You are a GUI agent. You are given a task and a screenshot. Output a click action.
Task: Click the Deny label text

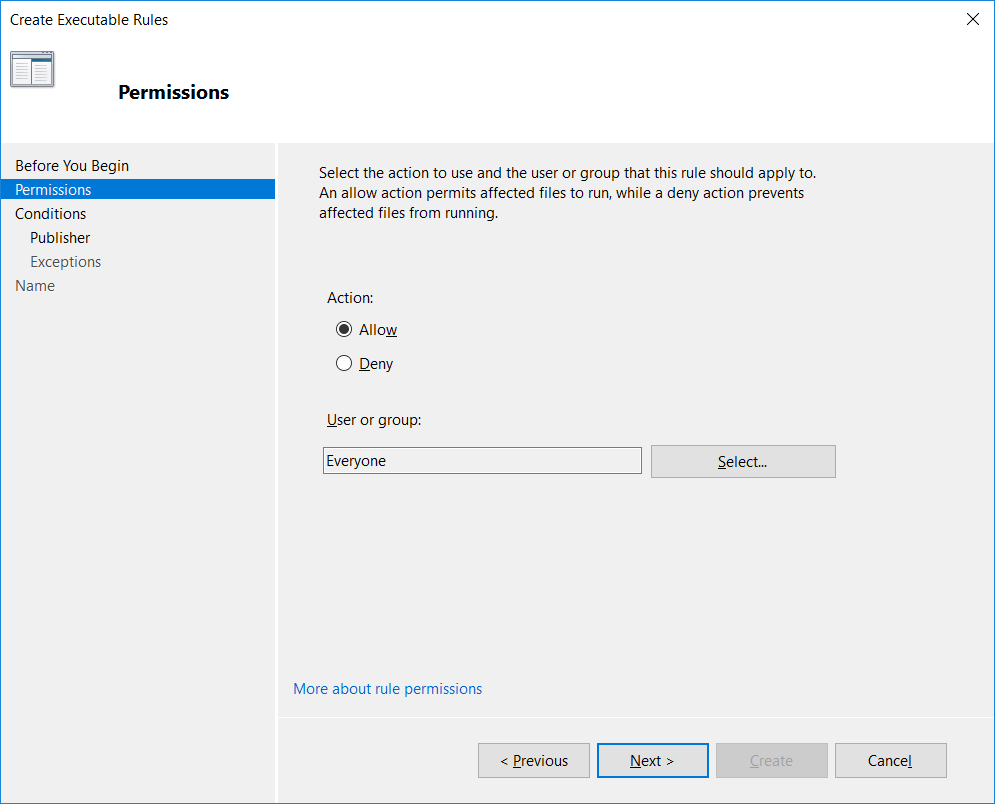376,364
